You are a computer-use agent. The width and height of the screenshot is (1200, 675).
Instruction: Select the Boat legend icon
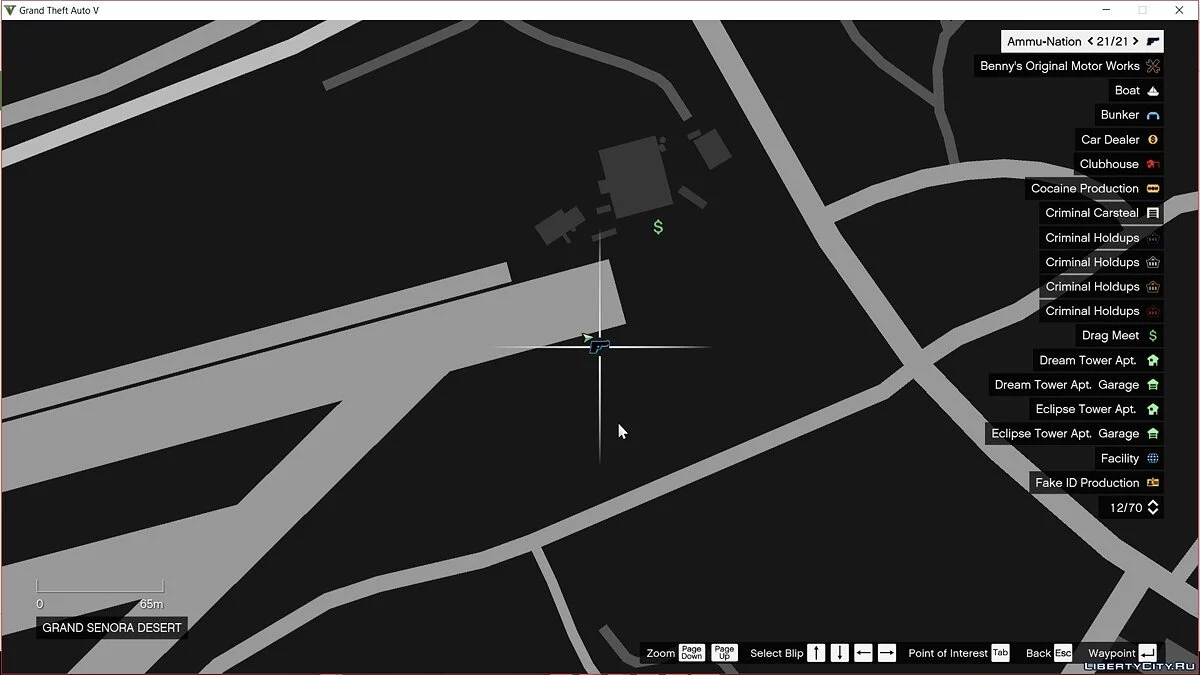(1153, 91)
